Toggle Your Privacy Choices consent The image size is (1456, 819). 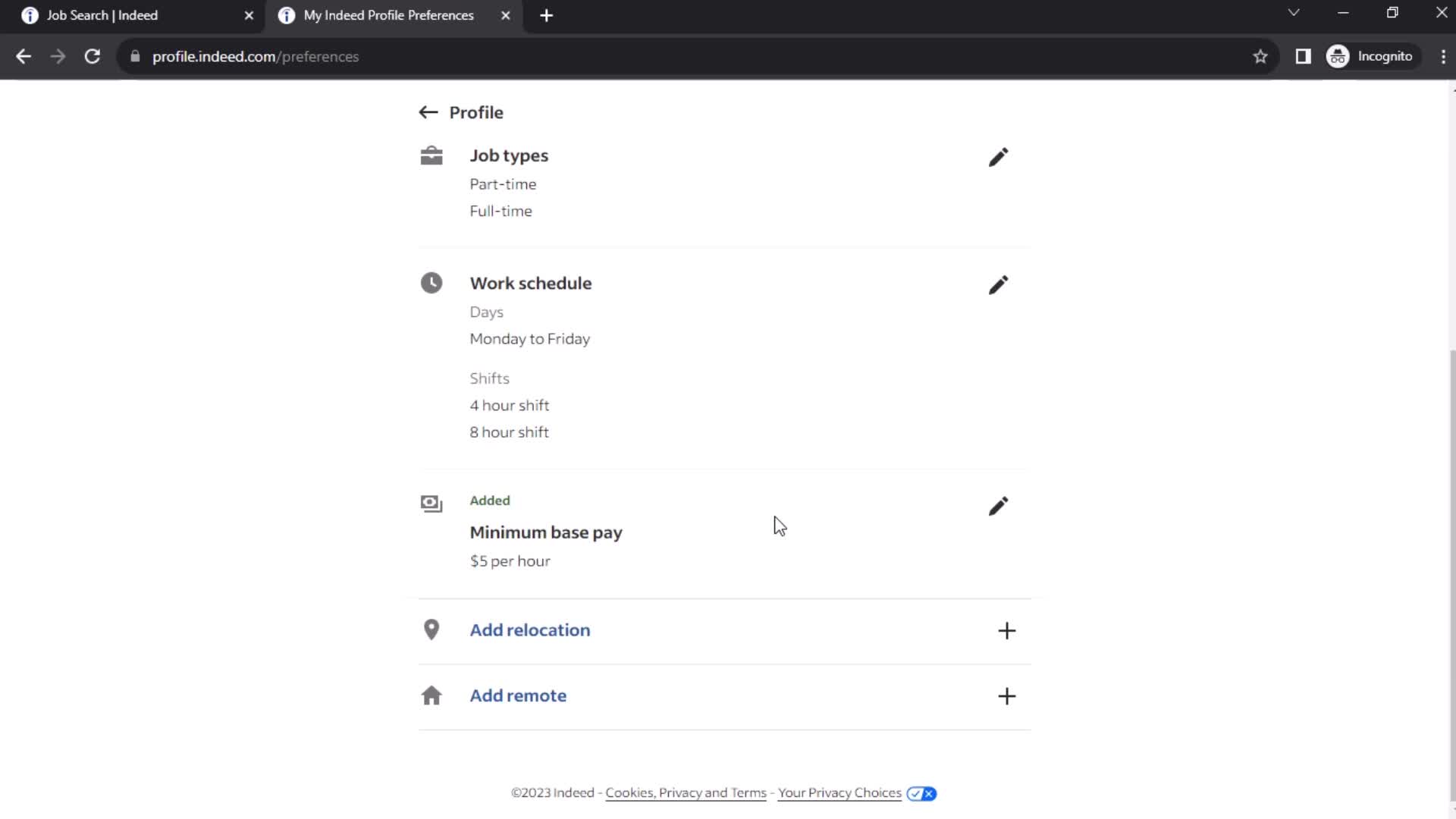[920, 793]
